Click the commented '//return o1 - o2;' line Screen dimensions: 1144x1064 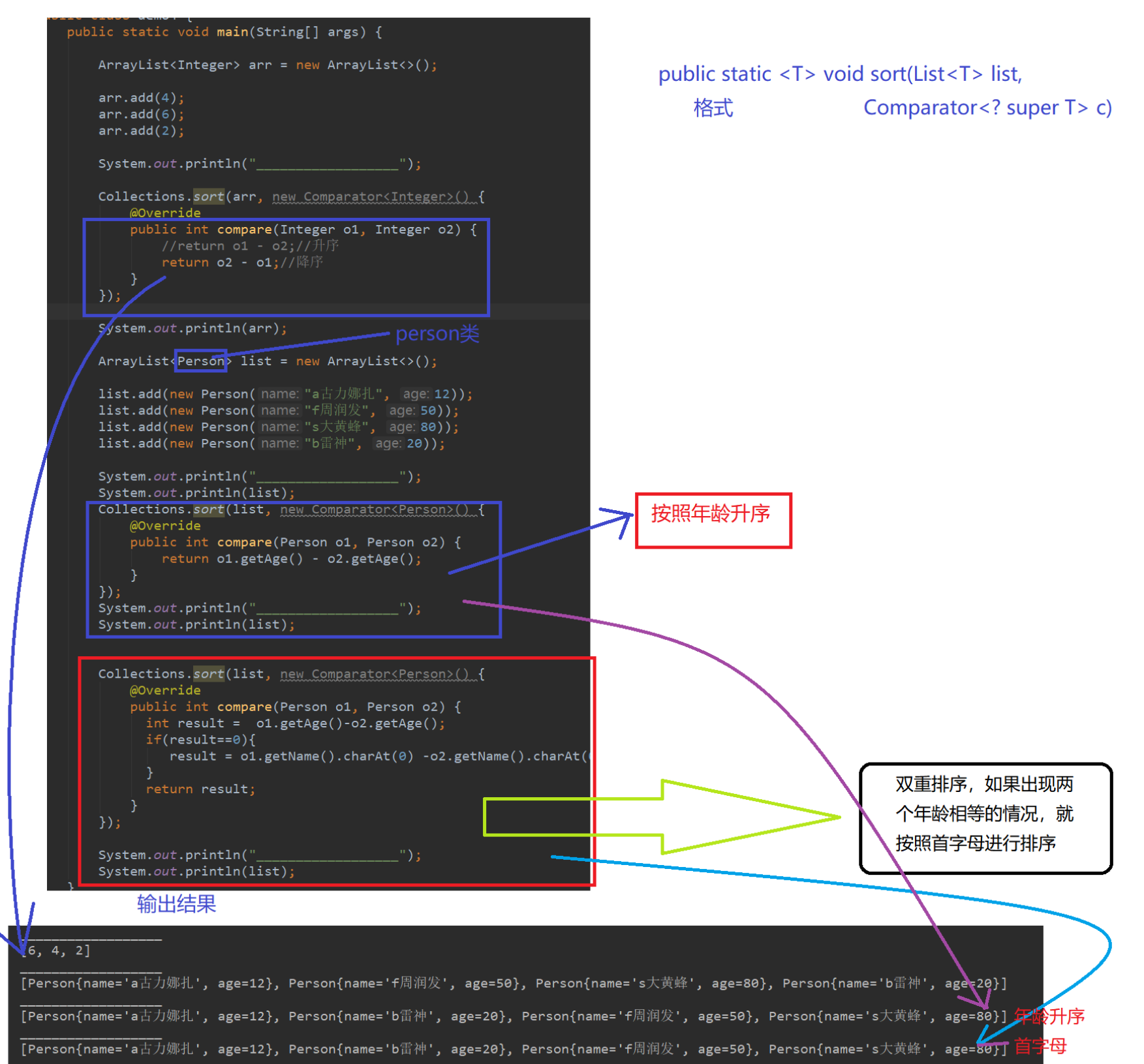tap(250, 246)
